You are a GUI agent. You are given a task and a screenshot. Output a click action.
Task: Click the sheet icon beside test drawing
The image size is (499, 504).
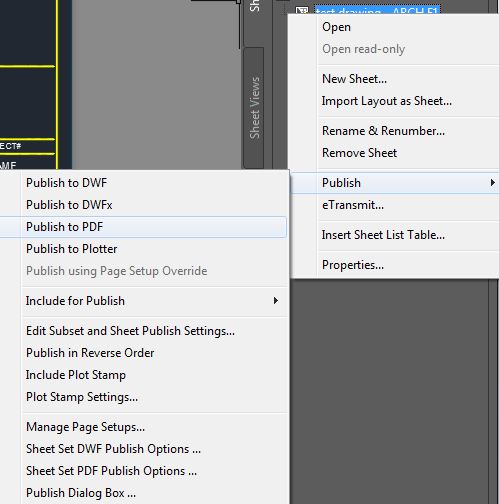(302, 11)
